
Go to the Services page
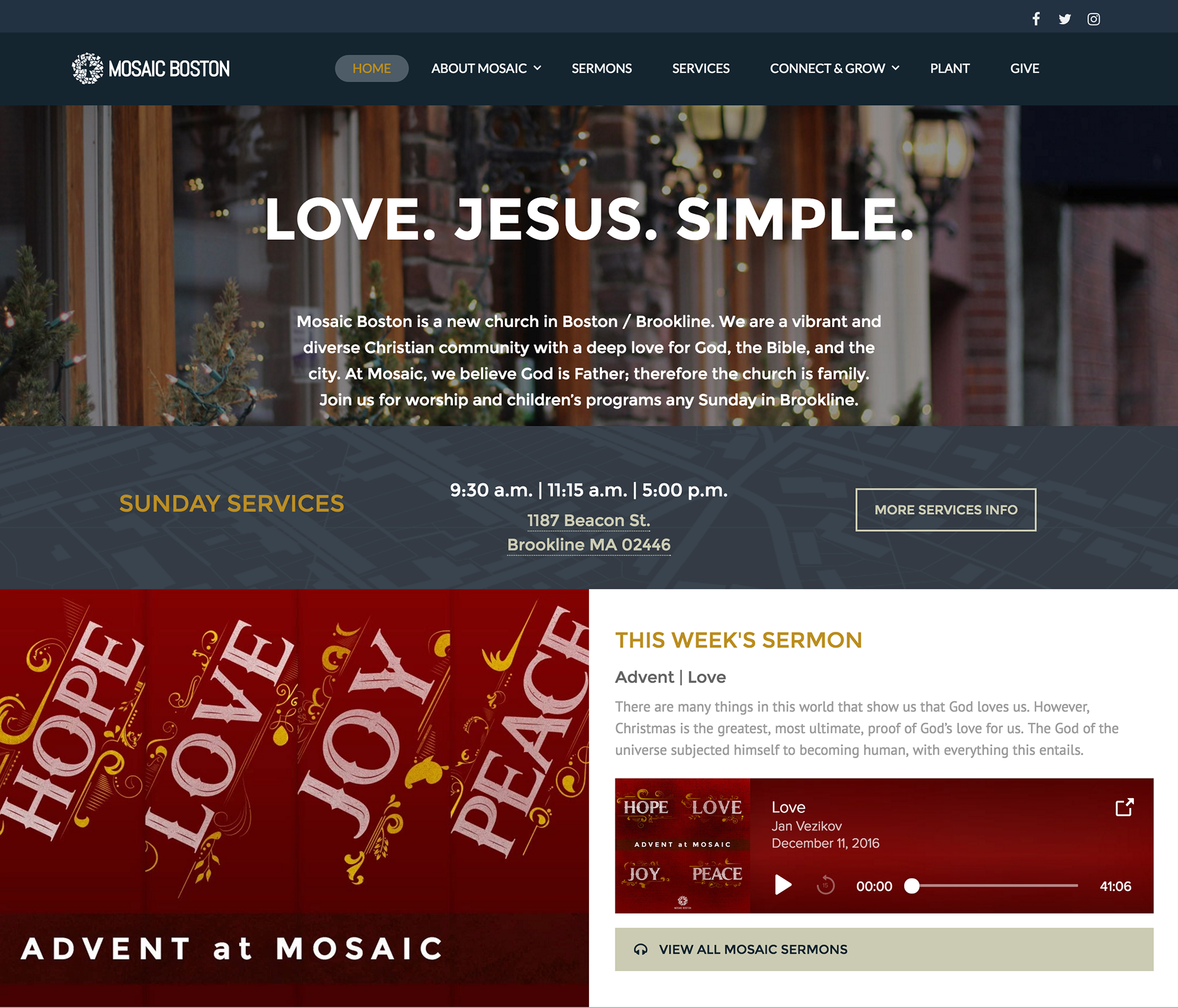(701, 68)
